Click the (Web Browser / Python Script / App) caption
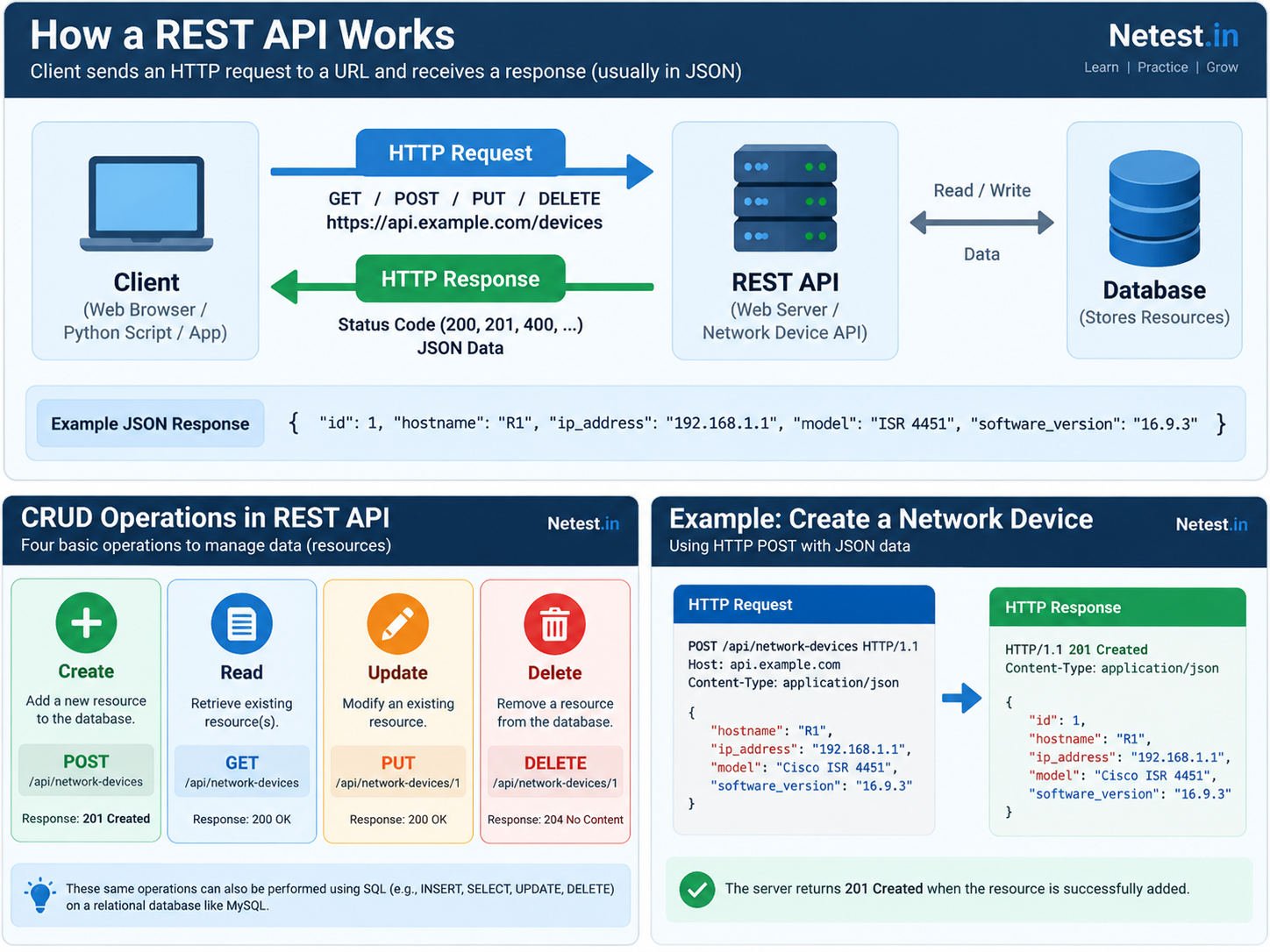The image size is (1270, 952). [x=146, y=321]
